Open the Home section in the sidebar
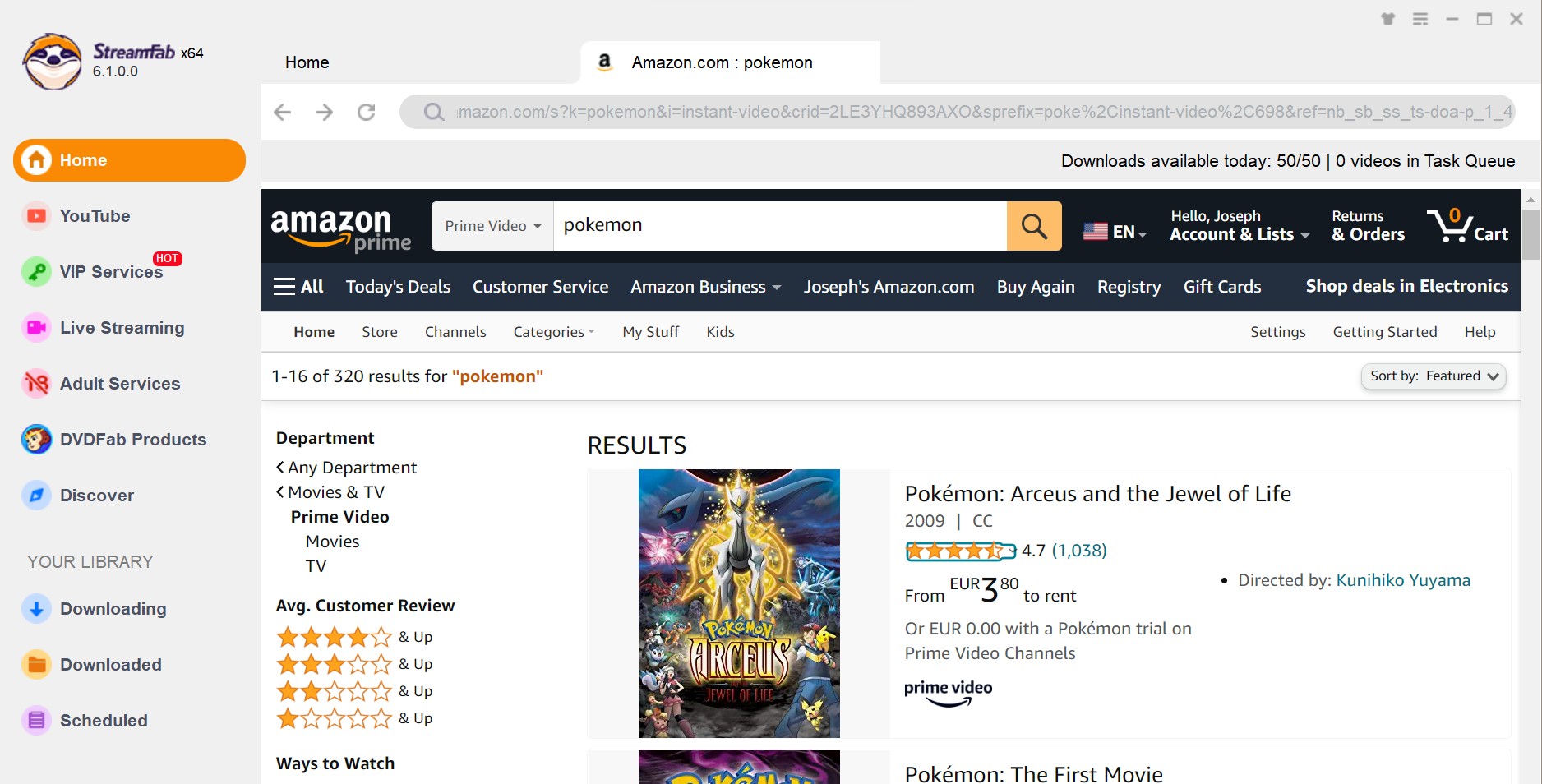The image size is (1542, 784). 129,160
